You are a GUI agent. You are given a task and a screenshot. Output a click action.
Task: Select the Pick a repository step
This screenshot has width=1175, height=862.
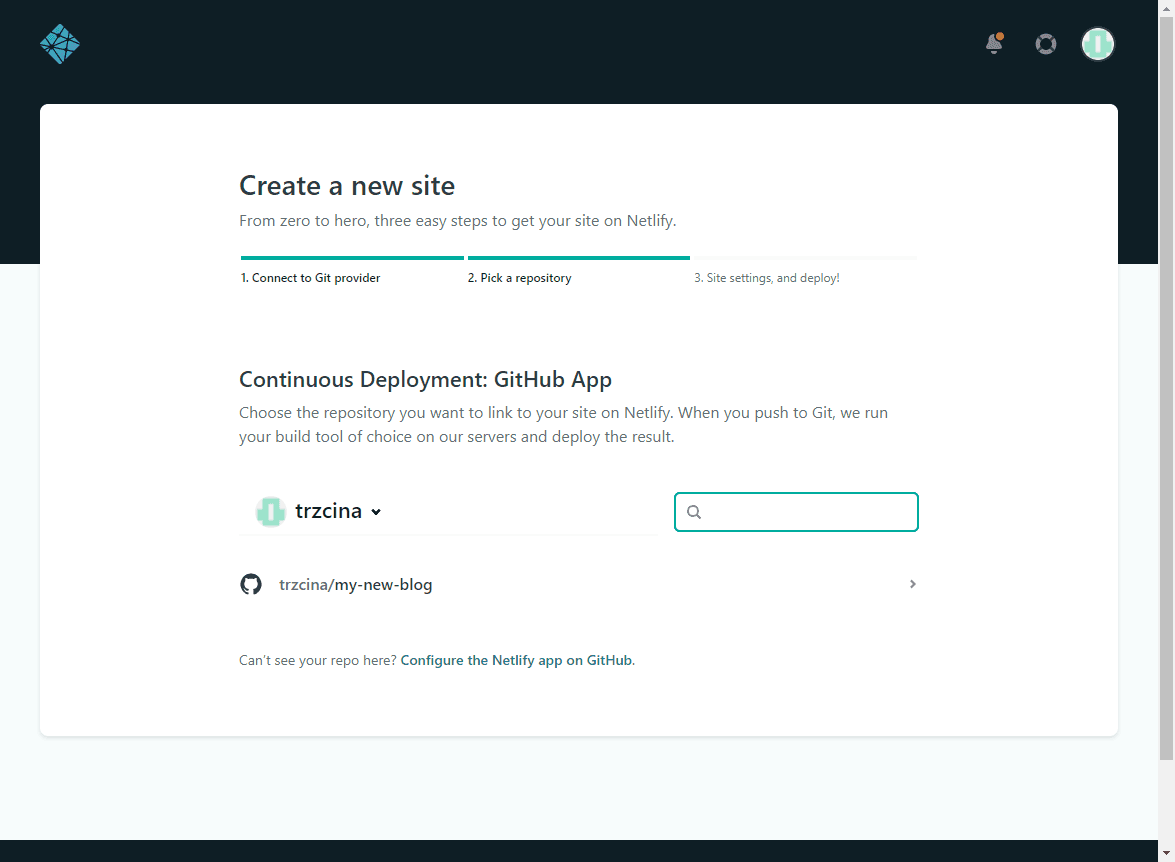tap(519, 278)
